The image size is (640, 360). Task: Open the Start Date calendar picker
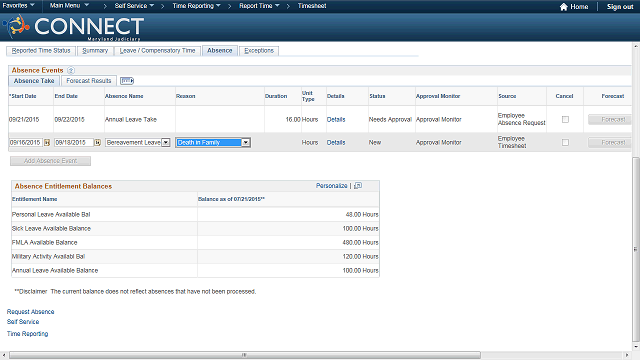pos(47,142)
